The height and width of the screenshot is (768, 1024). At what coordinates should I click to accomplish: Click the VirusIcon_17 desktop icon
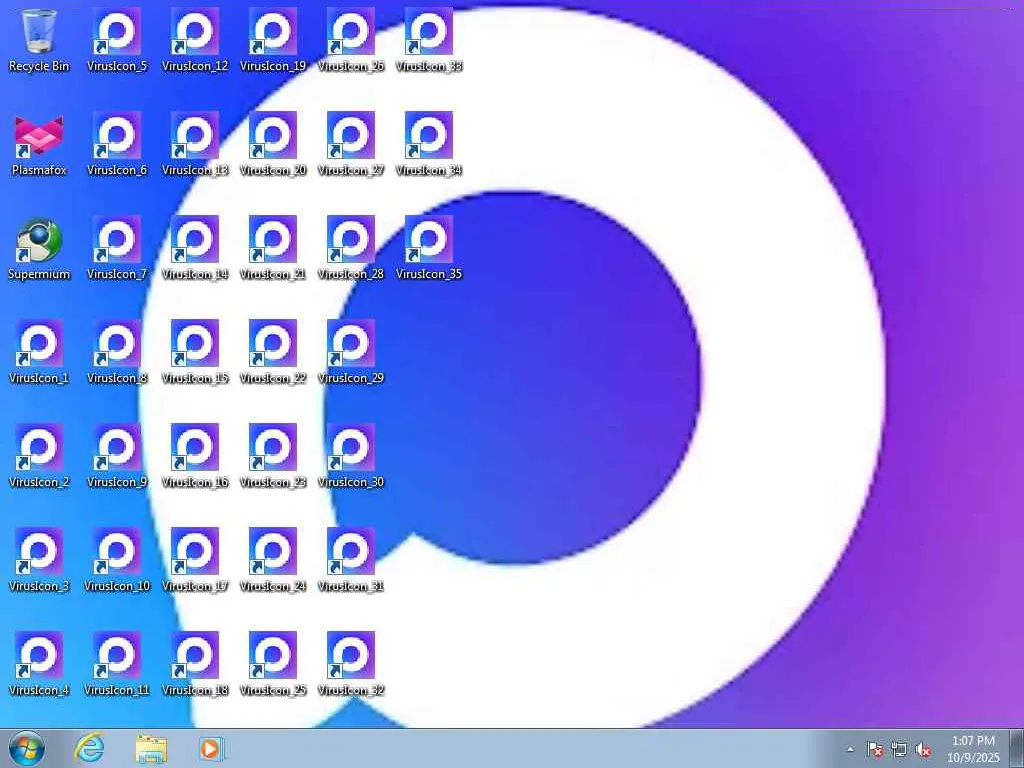coord(195,560)
